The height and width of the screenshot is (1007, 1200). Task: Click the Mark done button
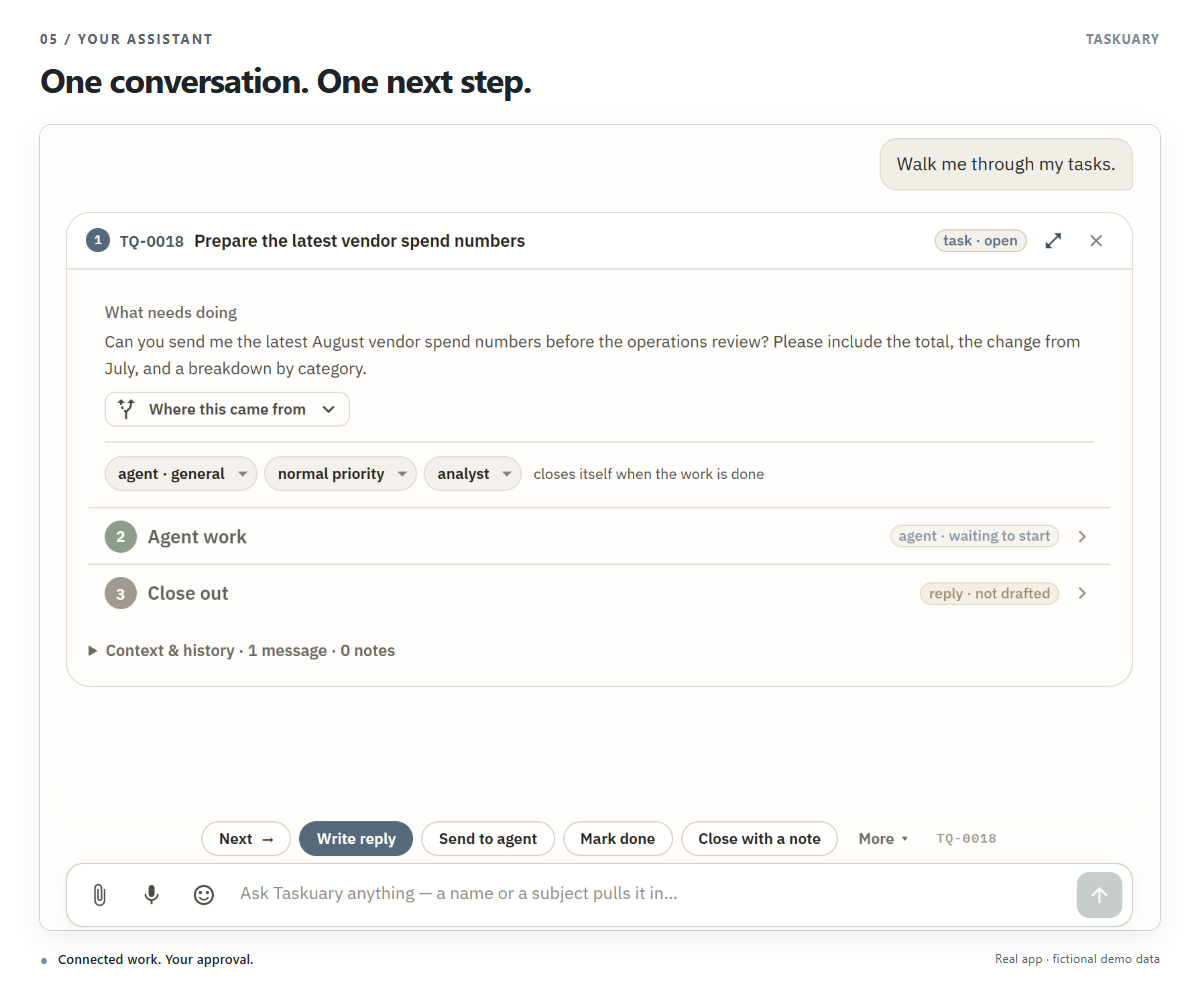pos(618,839)
